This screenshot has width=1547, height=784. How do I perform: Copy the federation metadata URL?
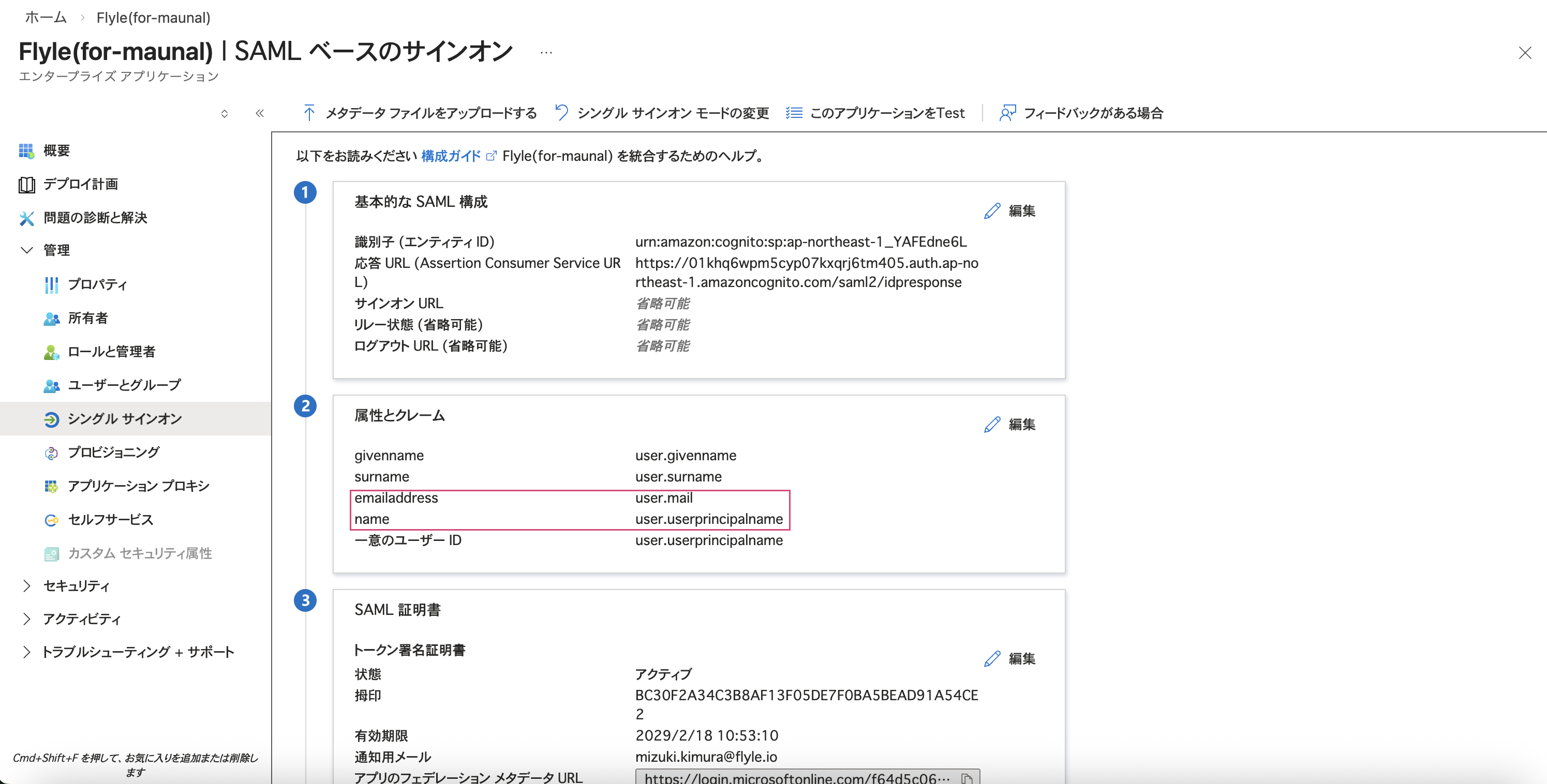tap(966, 778)
